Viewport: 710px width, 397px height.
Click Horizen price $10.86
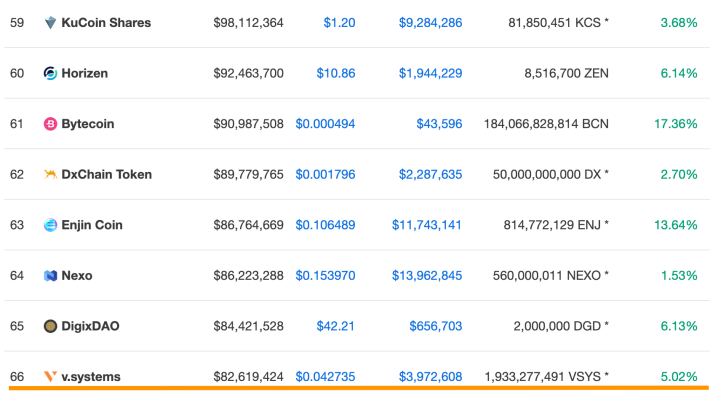(336, 73)
